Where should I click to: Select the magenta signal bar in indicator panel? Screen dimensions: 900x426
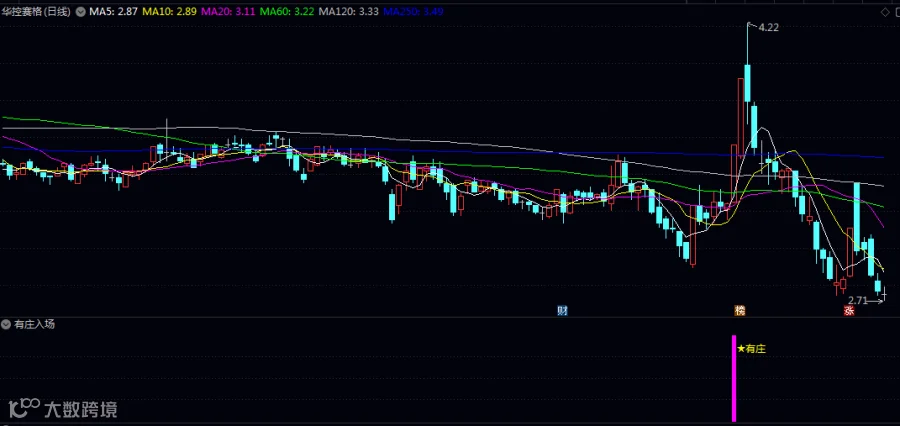pos(734,378)
